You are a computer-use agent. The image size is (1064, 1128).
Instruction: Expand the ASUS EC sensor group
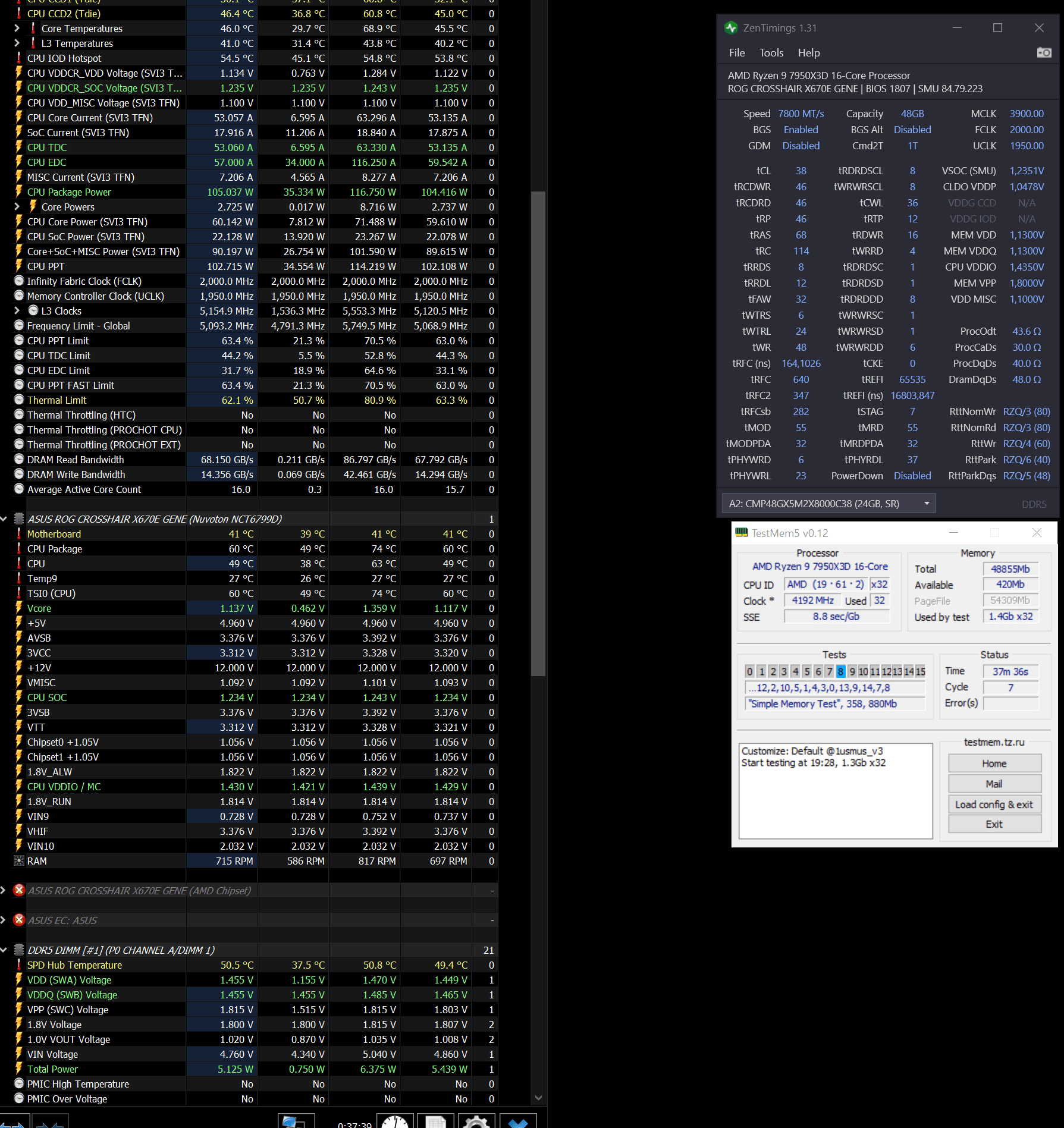pyautogui.click(x=3, y=920)
